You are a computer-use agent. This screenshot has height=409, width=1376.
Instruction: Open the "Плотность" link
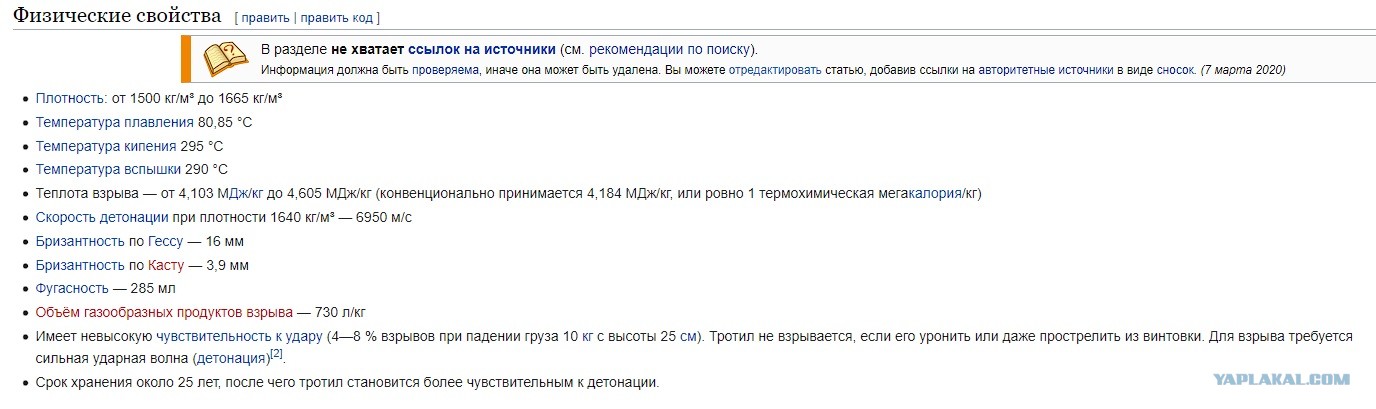pyautogui.click(x=71, y=98)
